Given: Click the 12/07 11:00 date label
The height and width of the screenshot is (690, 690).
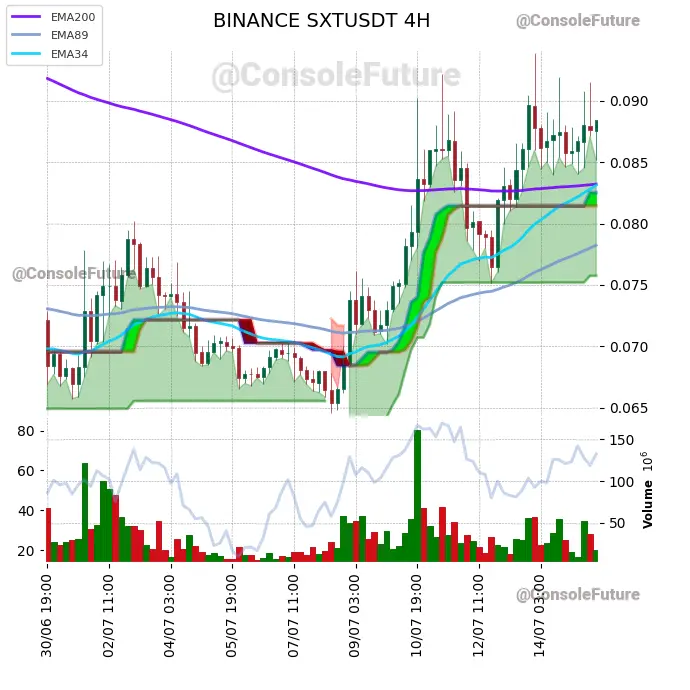Looking at the screenshot, I should point(479,616).
